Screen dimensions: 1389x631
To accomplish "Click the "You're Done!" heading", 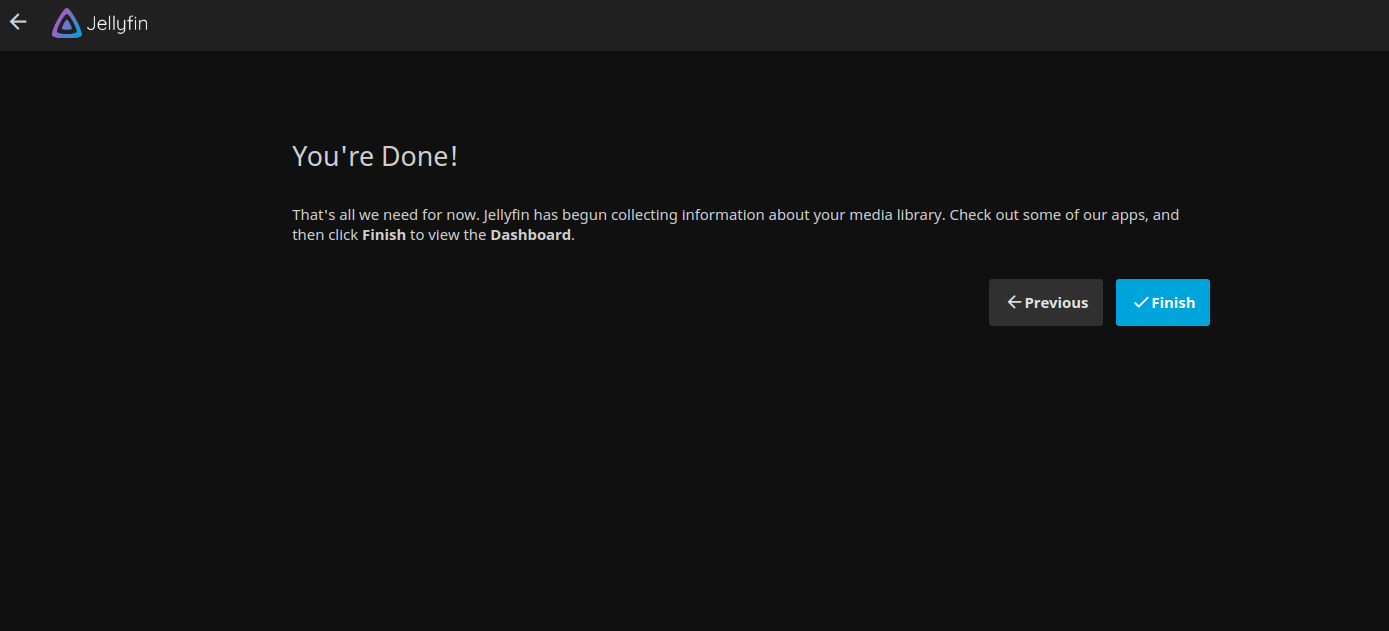I will tap(374, 156).
